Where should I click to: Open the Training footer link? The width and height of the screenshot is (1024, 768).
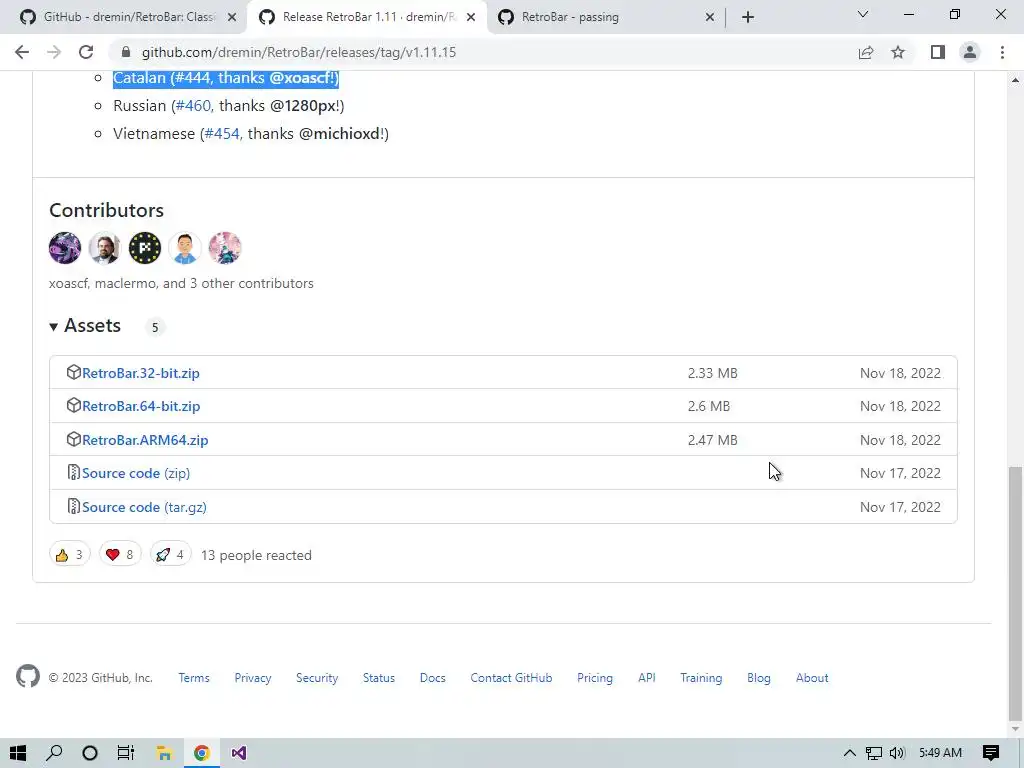701,678
